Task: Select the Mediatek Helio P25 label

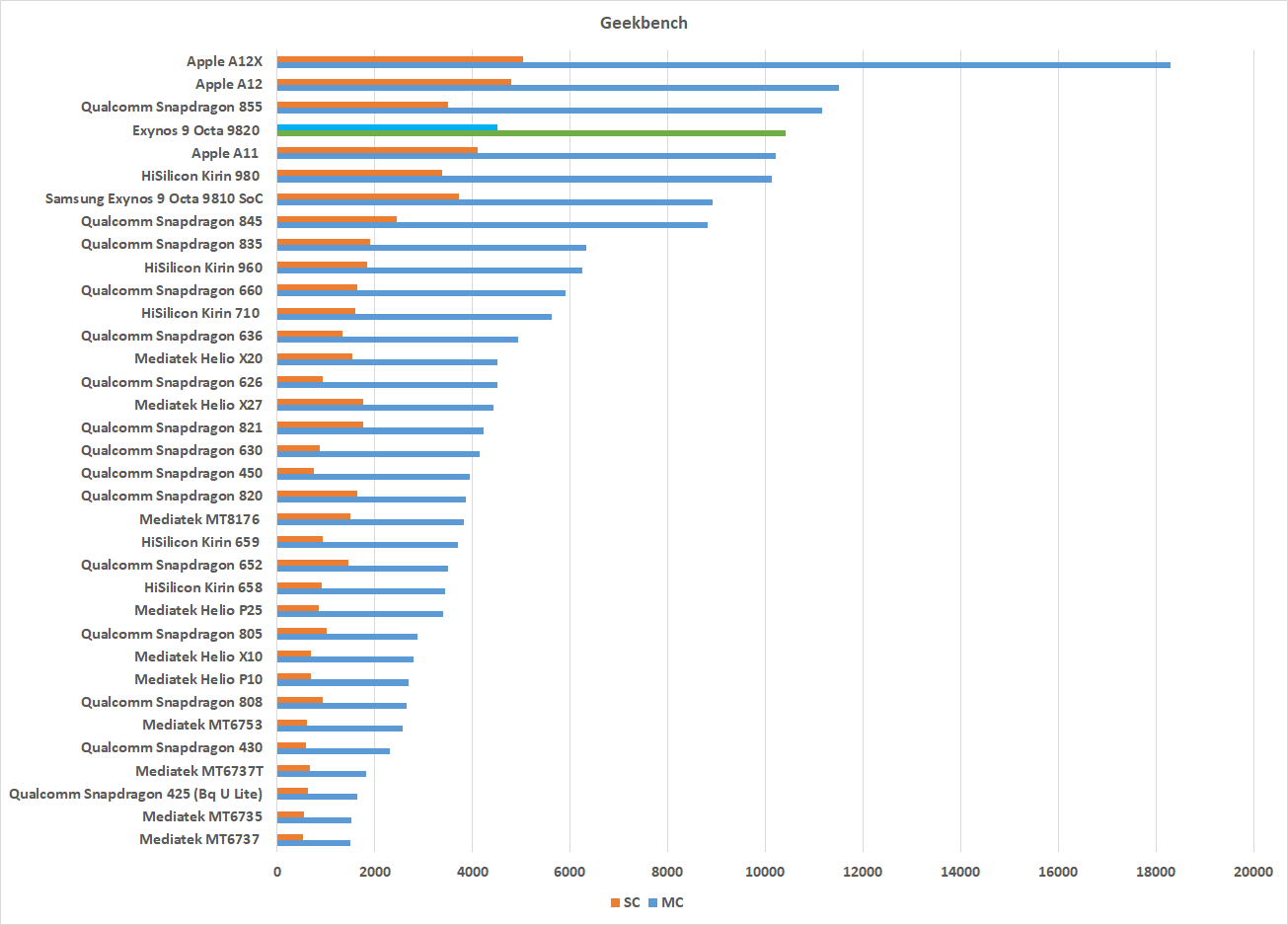Action: pyautogui.click(x=198, y=610)
